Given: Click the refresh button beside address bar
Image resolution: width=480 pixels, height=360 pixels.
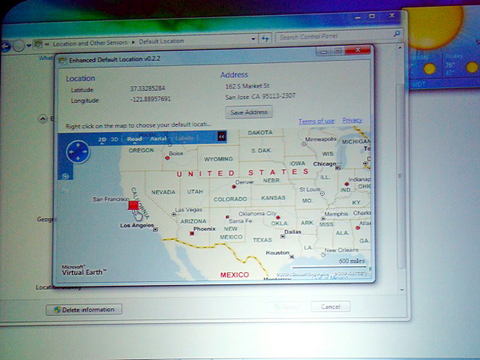Looking at the screenshot, I should click(265, 39).
